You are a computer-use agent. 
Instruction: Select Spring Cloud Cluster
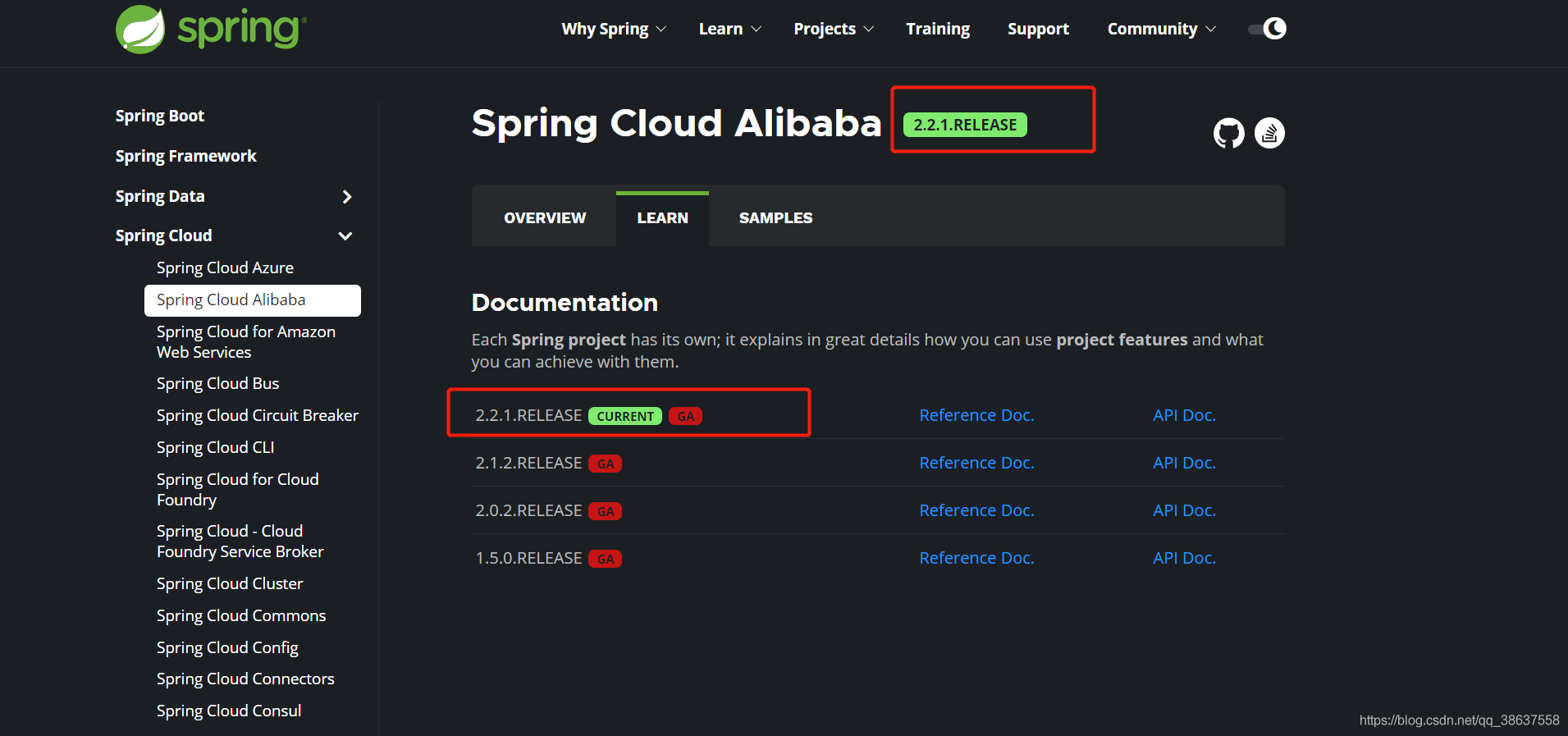[x=230, y=583]
